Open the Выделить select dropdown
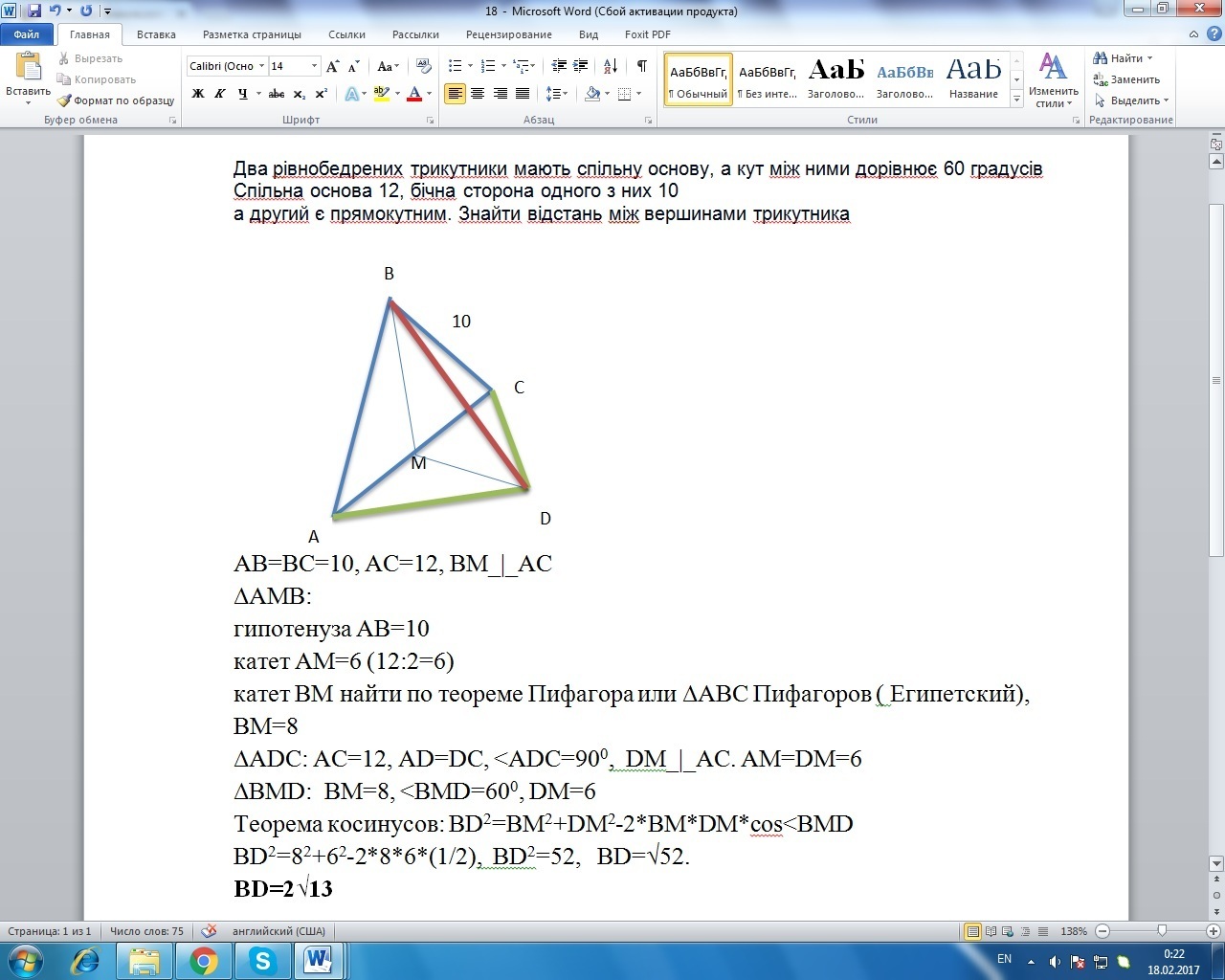 point(1132,100)
